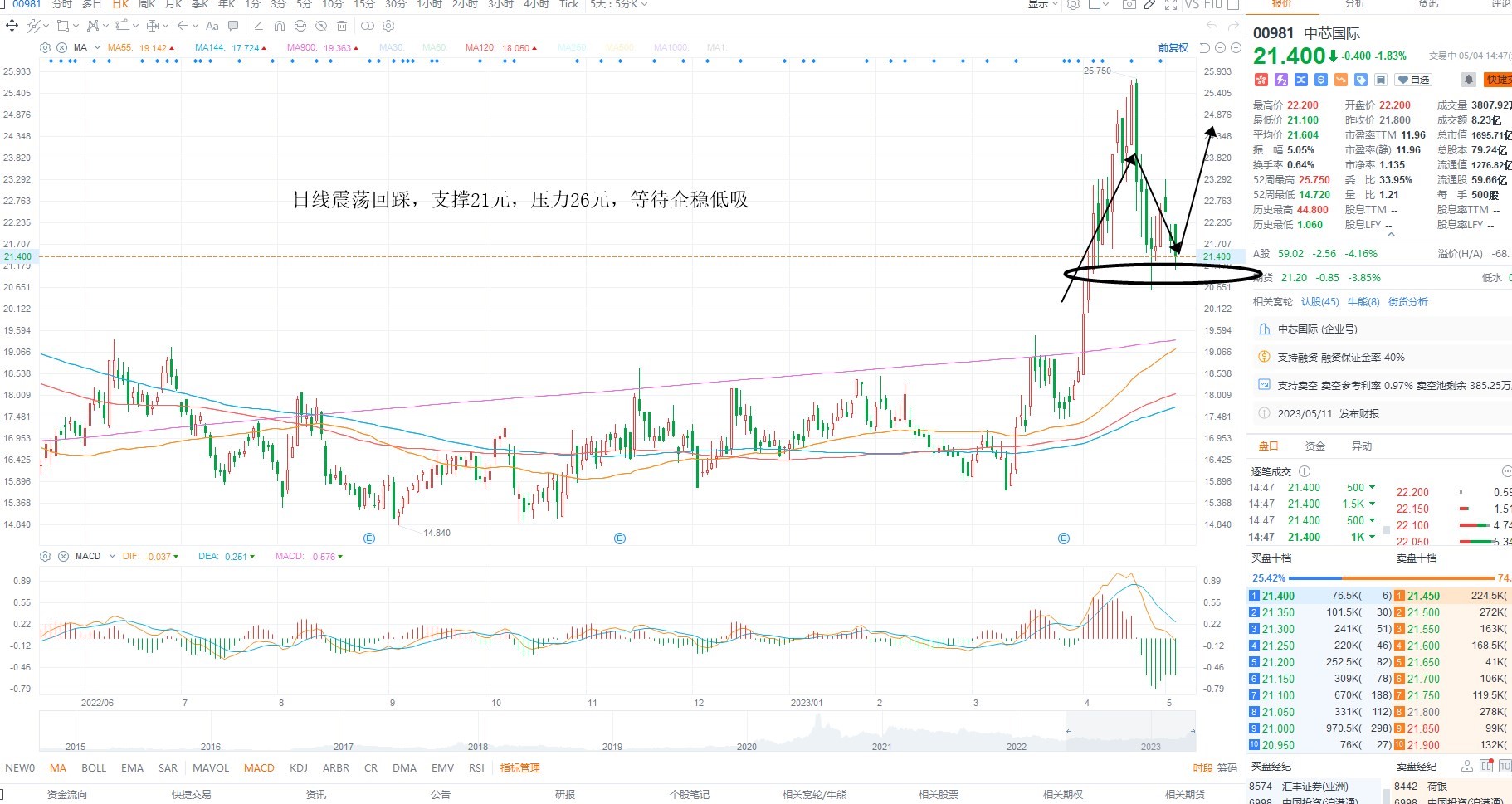Screen dimensions: 1512x804
Task: Click the blue dollar sign margin icon
Action: (x=1321, y=80)
